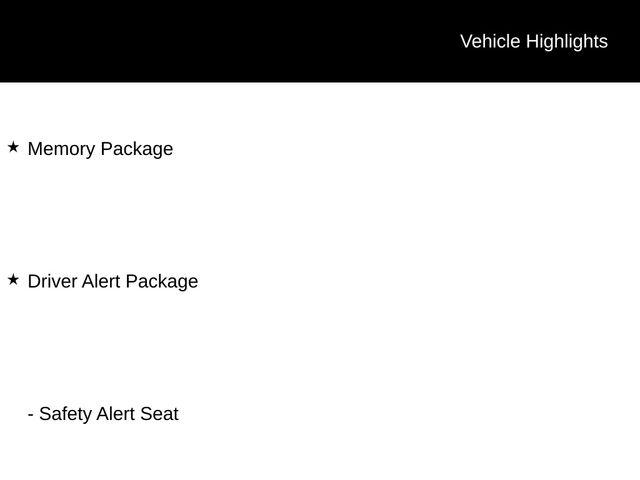
Task: Click the word Driver in the second bullet
Action: click(52, 282)
